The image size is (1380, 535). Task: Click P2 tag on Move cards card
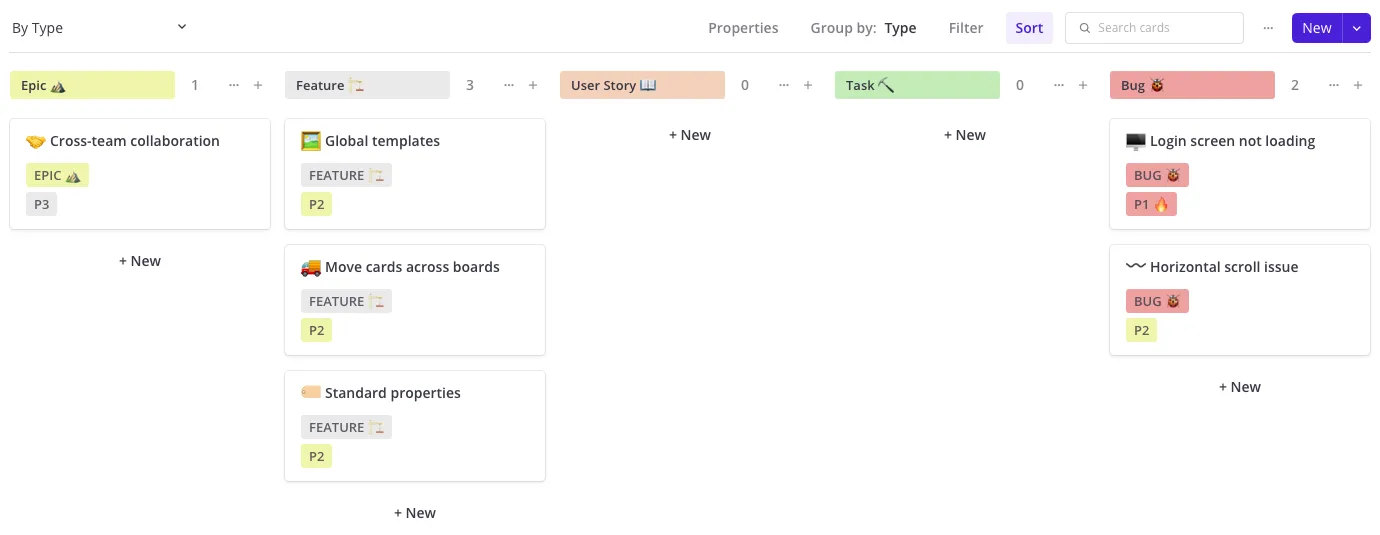[x=316, y=330]
